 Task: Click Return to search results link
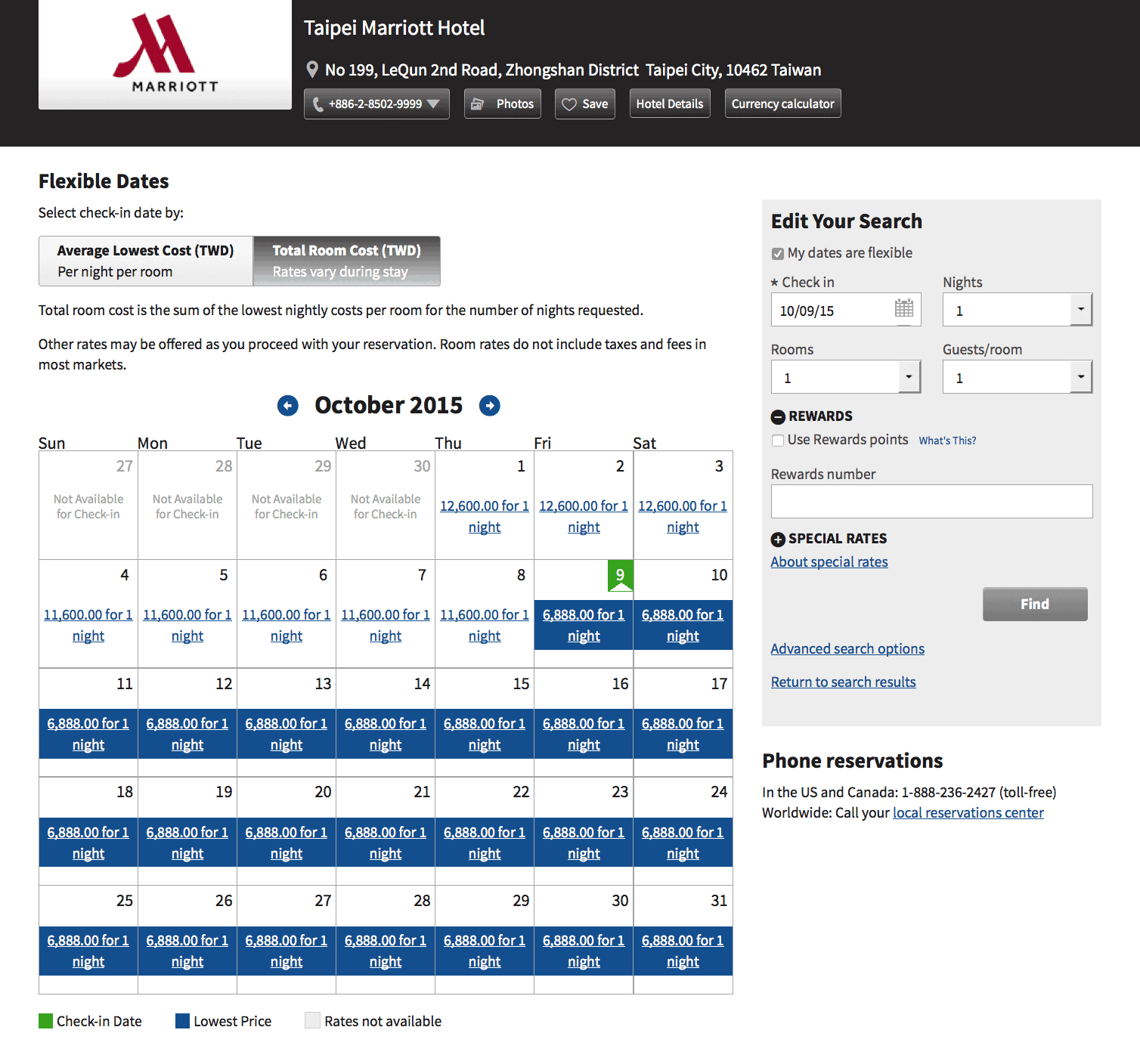[x=844, y=682]
